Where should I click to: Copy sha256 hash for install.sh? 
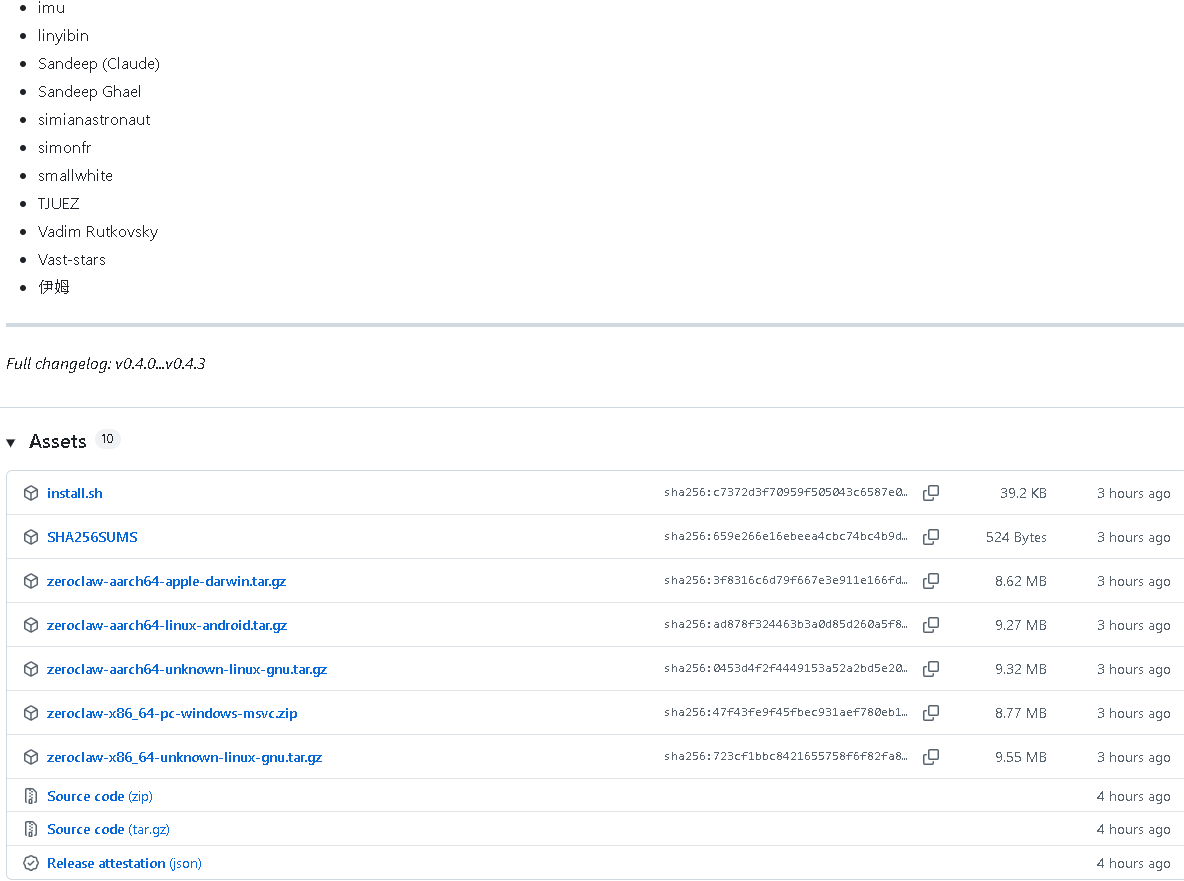[931, 493]
